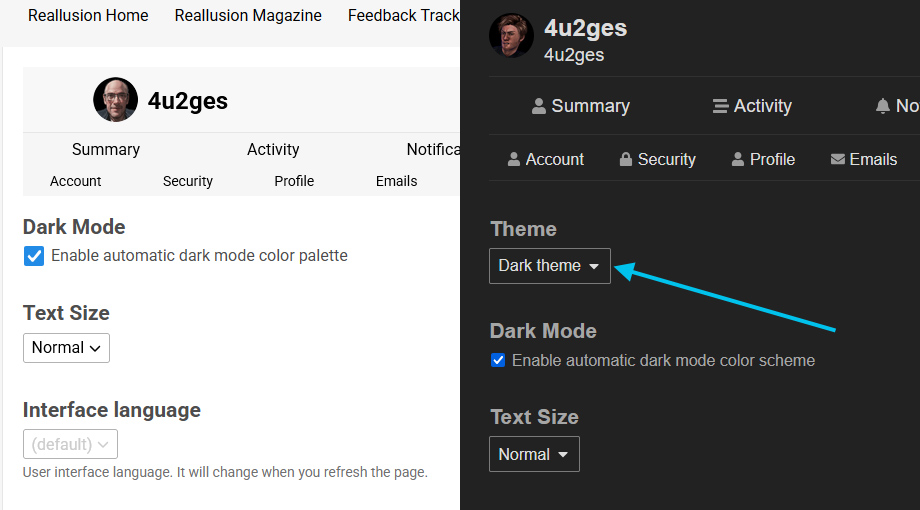The image size is (920, 510).
Task: Go to Reallusion Magazine link
Action: (x=248, y=15)
